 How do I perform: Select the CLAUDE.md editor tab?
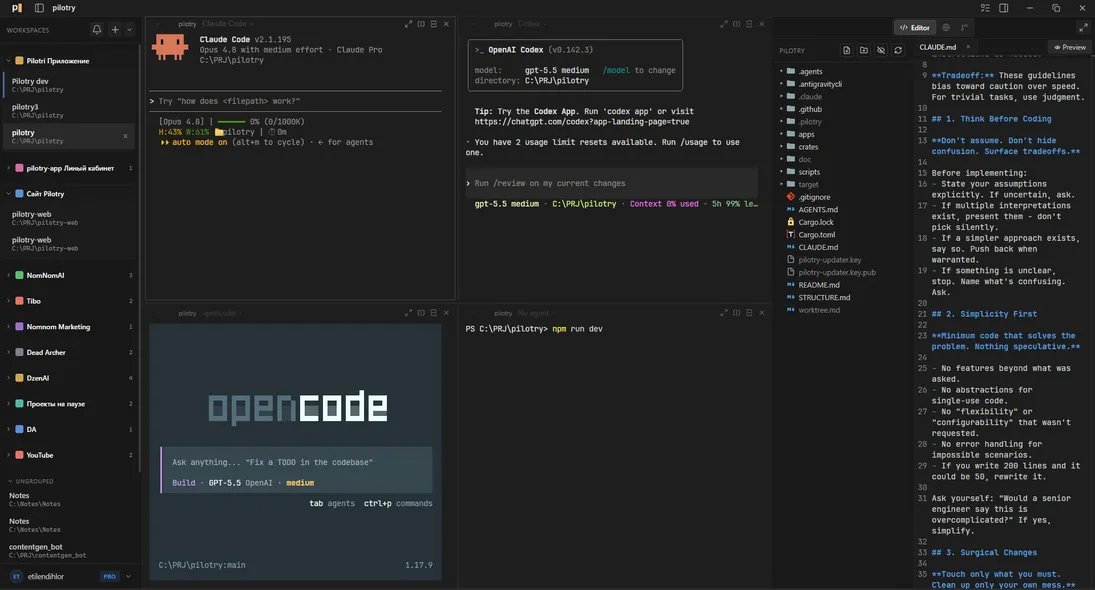click(x=938, y=47)
